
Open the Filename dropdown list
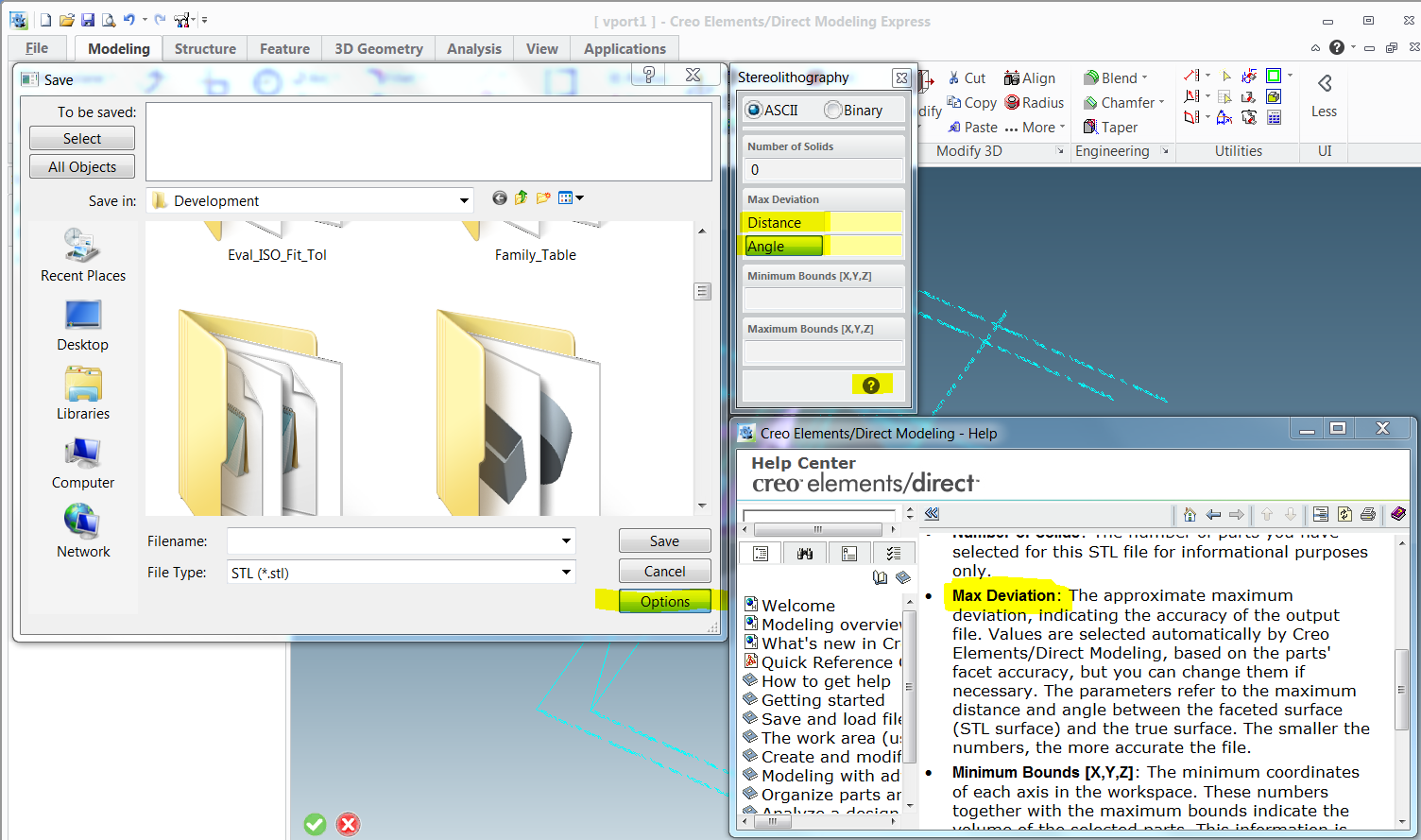click(x=566, y=540)
